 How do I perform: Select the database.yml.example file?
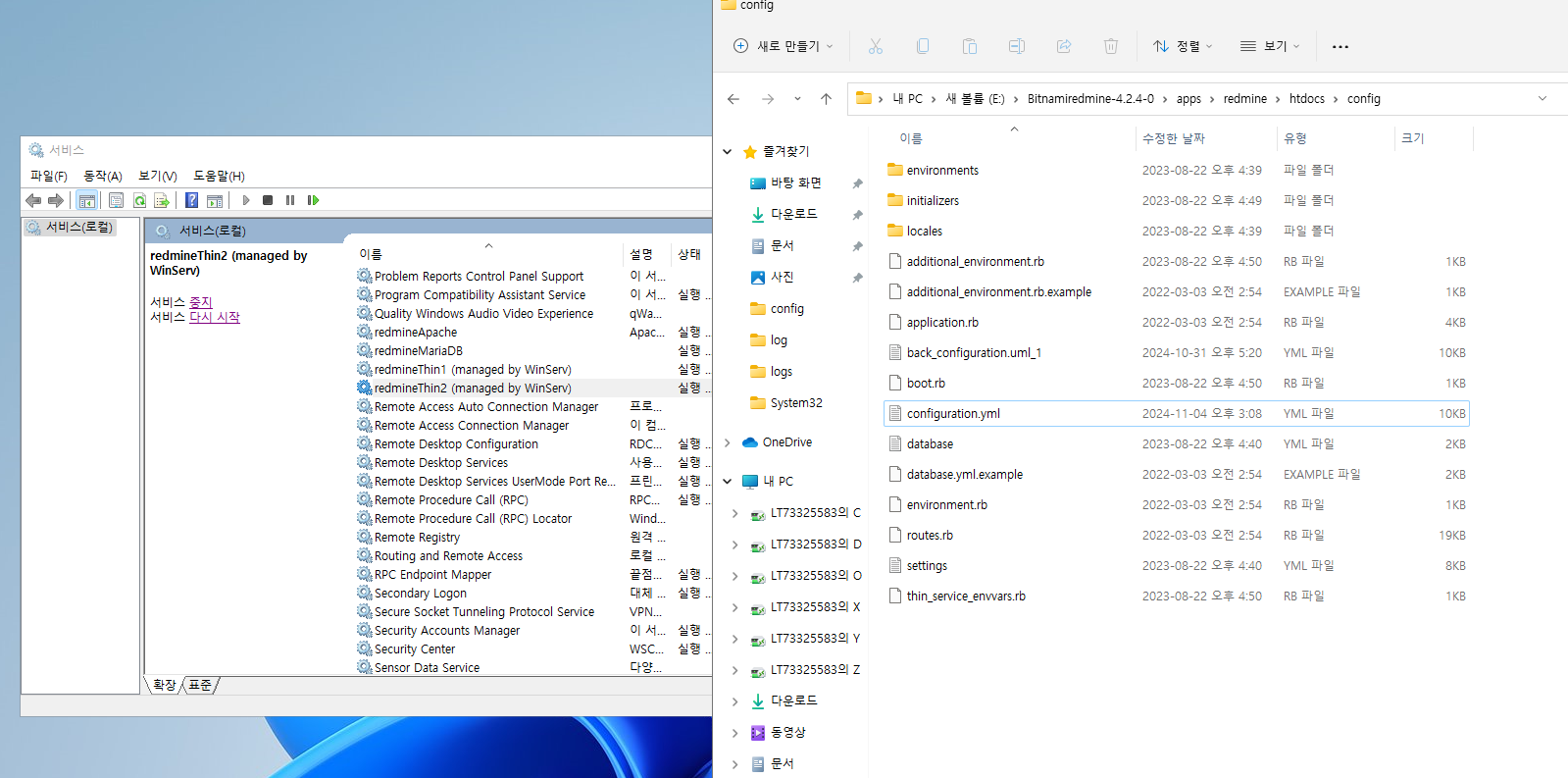pyautogui.click(x=1177, y=474)
